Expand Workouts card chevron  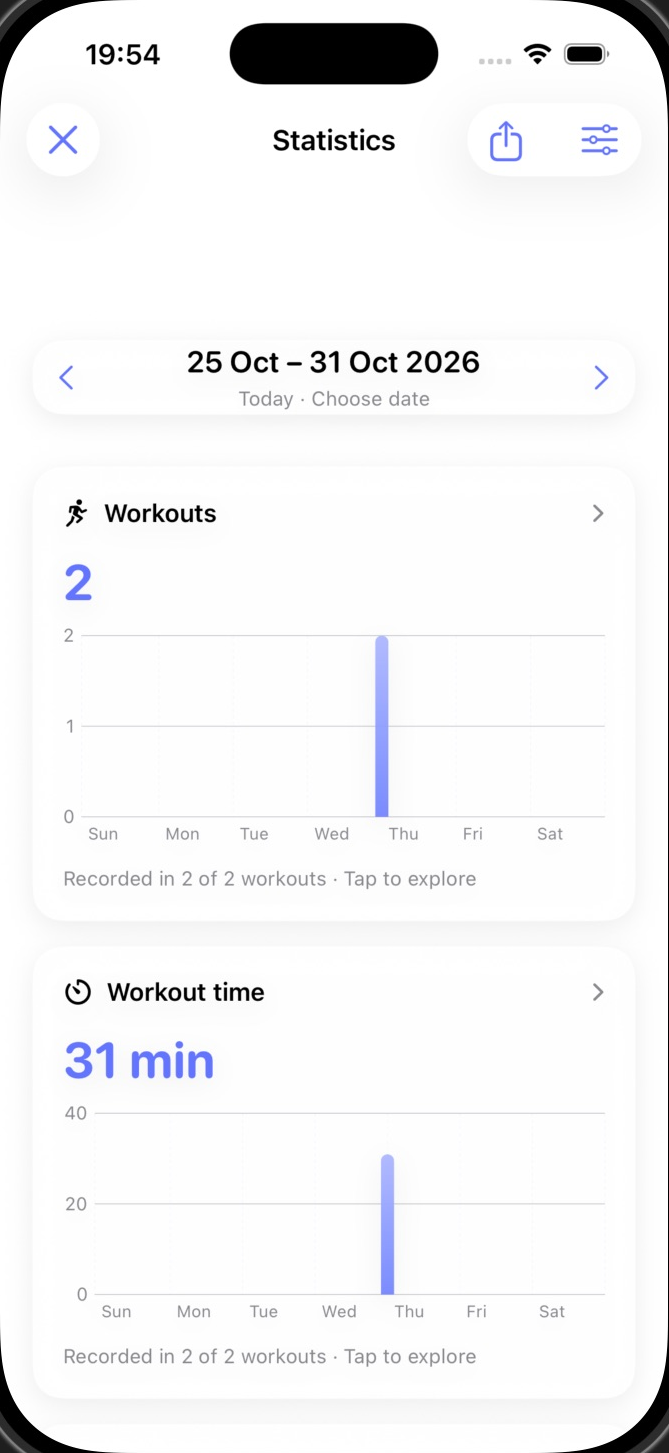coord(598,514)
